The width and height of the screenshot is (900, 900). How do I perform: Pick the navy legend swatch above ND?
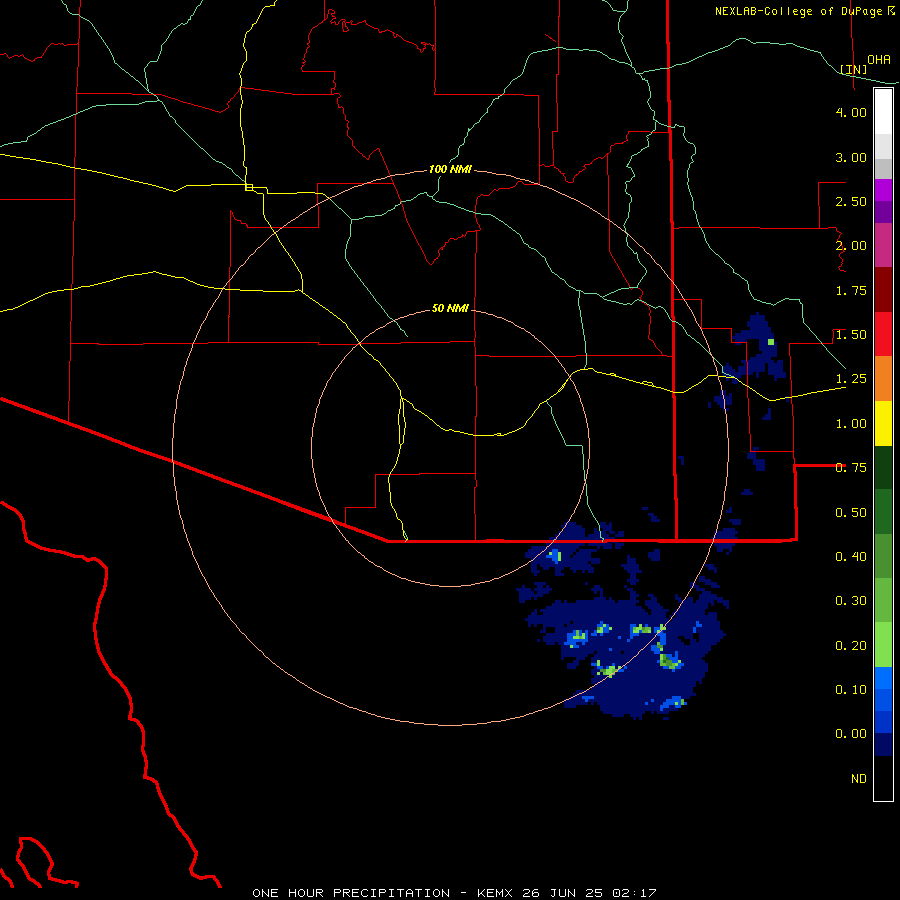[883, 745]
